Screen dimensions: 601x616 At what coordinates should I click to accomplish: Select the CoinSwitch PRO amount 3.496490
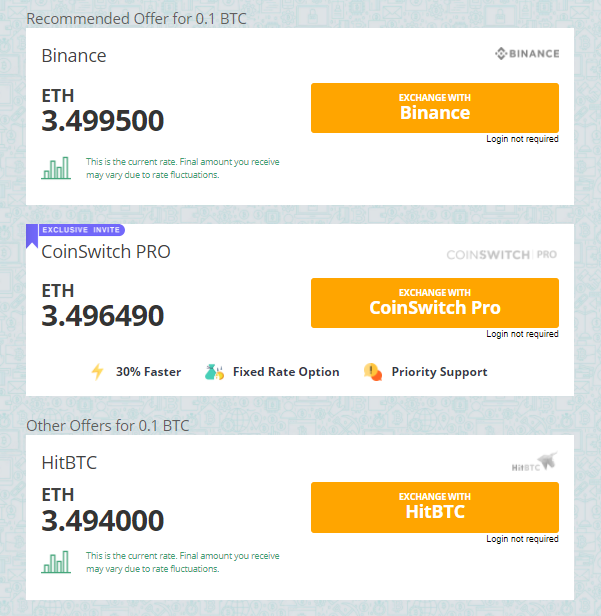point(102,316)
